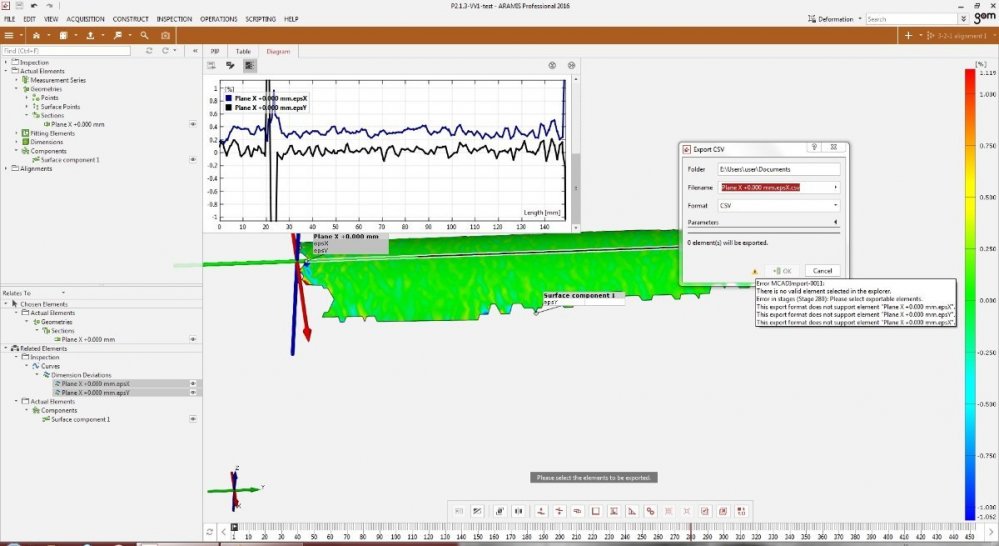Toggle visibility of Plane X +0.000 mm.epsX curve
The height and width of the screenshot is (546, 999).
pos(192,384)
